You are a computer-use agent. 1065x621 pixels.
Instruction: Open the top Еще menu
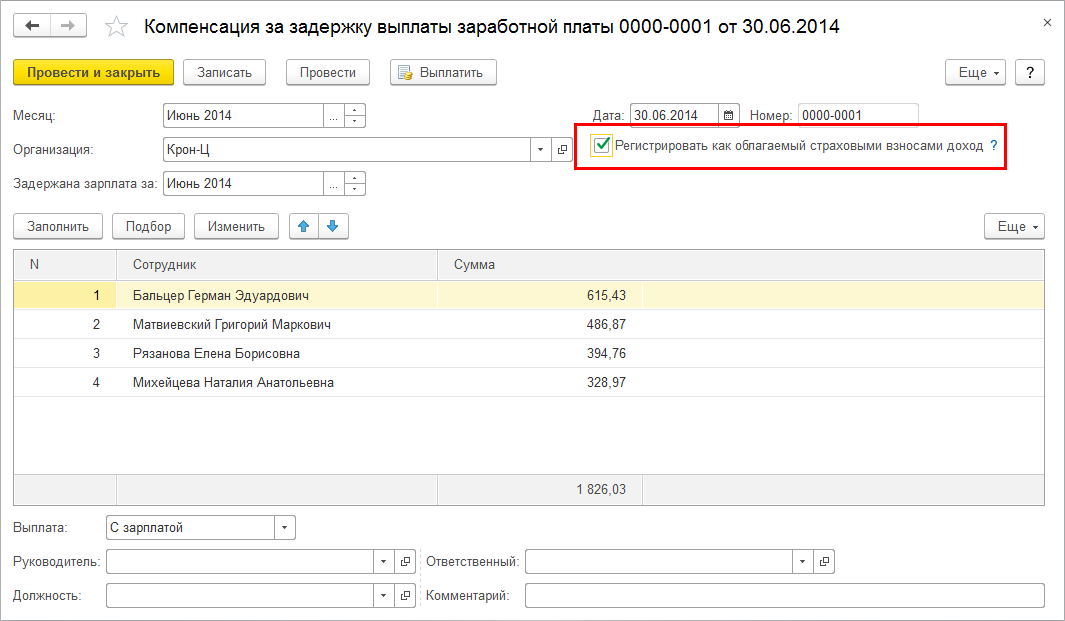[976, 72]
